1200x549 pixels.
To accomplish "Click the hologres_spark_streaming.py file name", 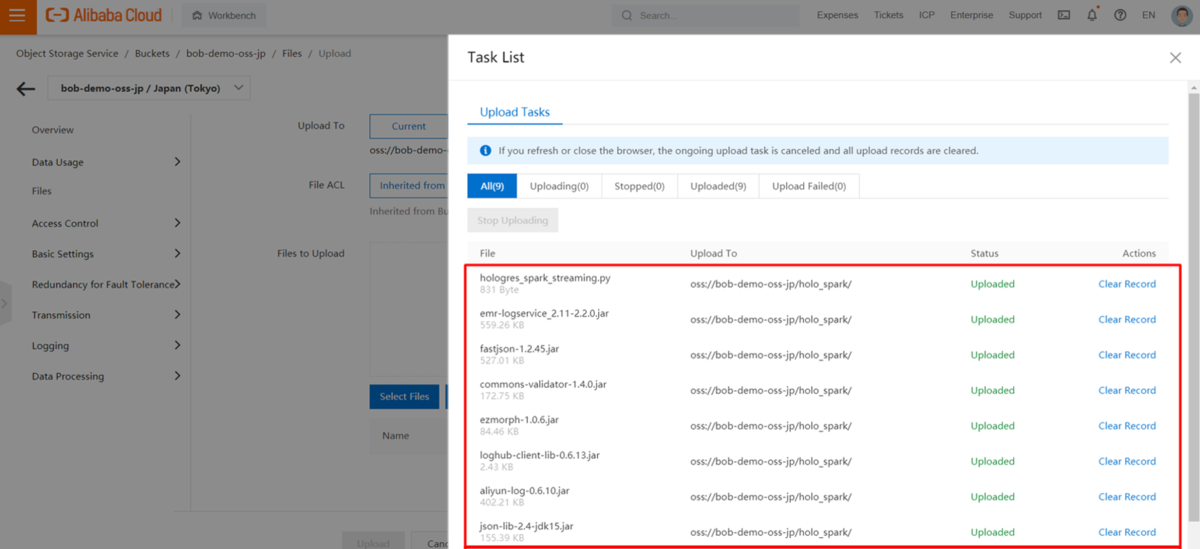I will [545, 278].
